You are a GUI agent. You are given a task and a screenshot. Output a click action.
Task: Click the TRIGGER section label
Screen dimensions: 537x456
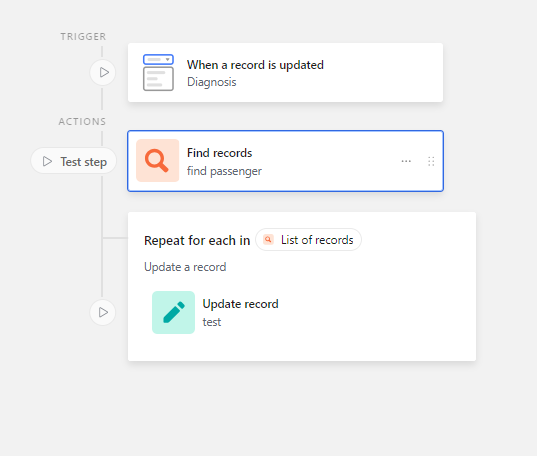pyautogui.click(x=83, y=36)
